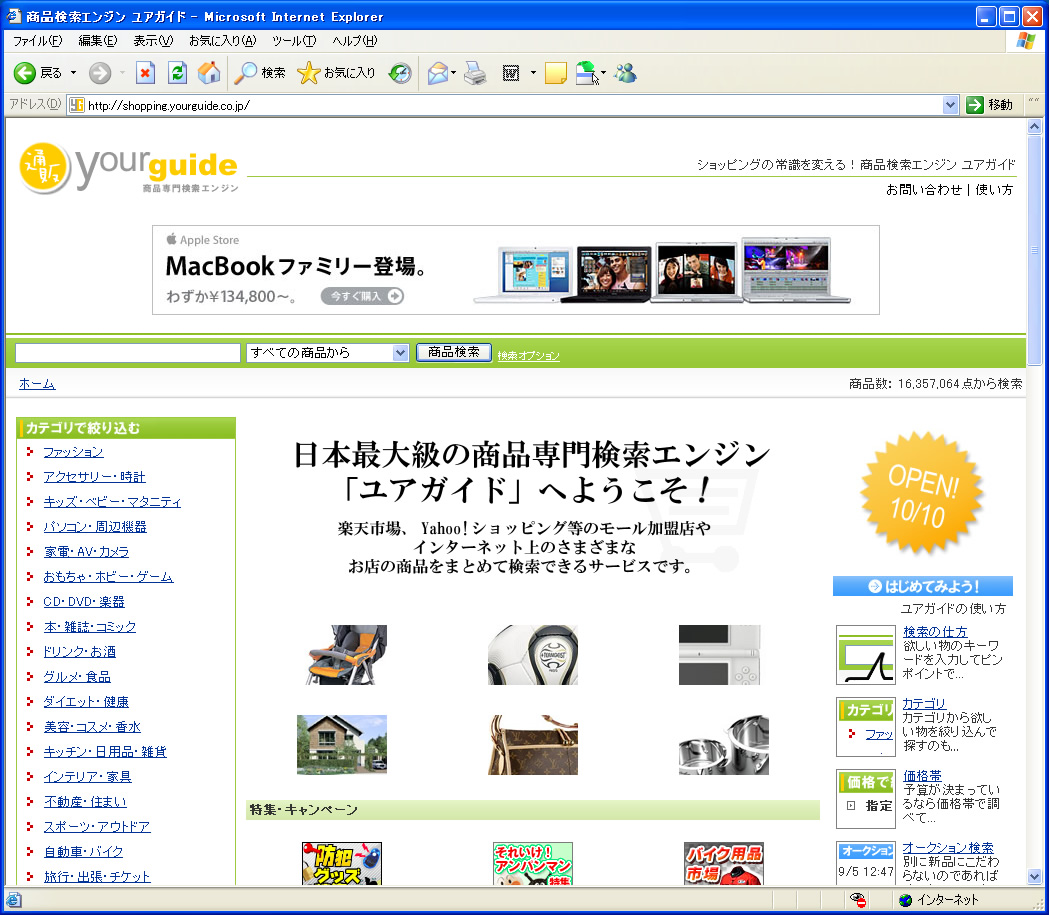1049x915 pixels.
Task: Open the History toolbar icon
Action: 400,73
